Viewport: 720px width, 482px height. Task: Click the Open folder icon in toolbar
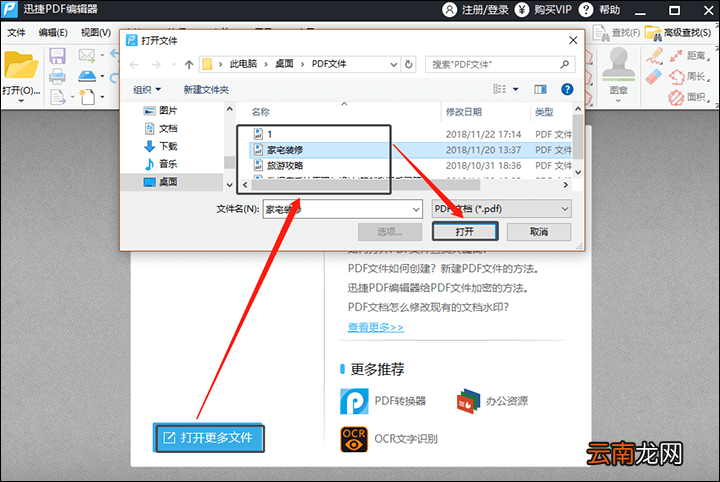[x=21, y=65]
